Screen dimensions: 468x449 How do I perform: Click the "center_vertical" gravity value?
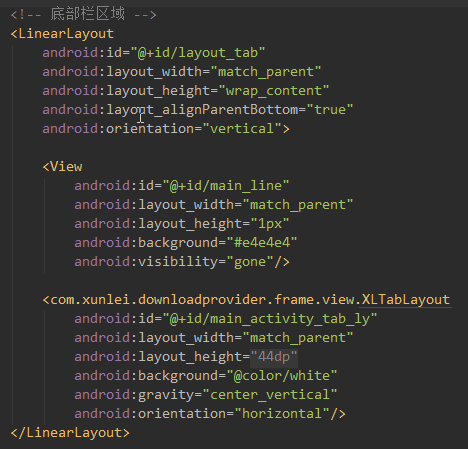tap(270, 395)
